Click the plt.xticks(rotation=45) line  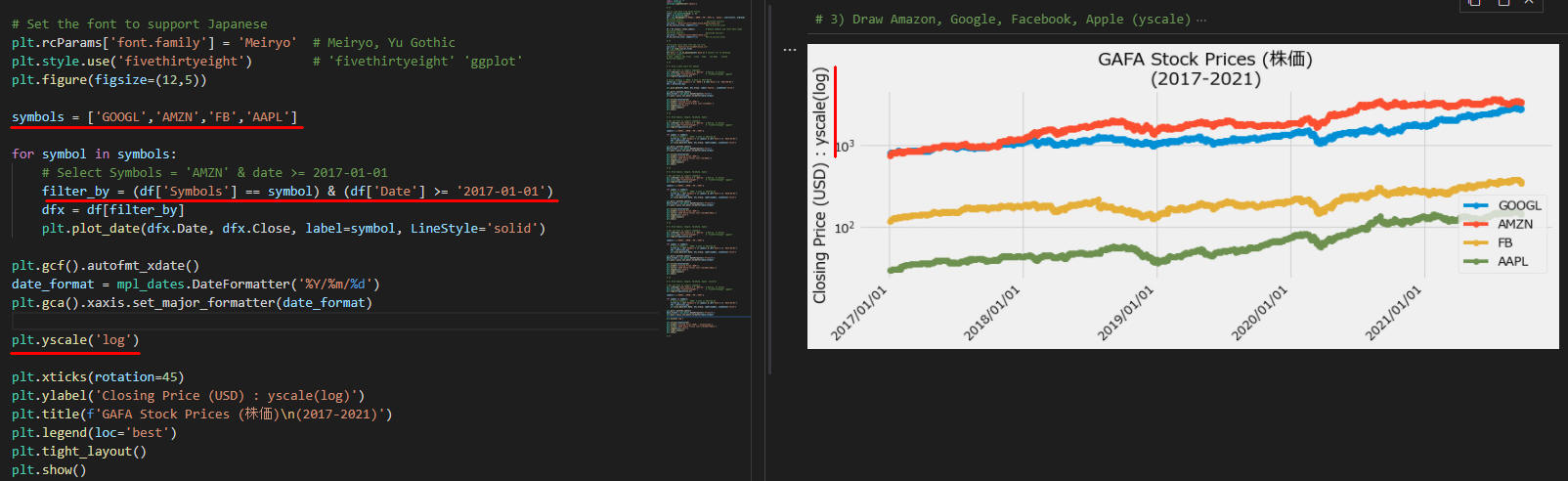[98, 376]
